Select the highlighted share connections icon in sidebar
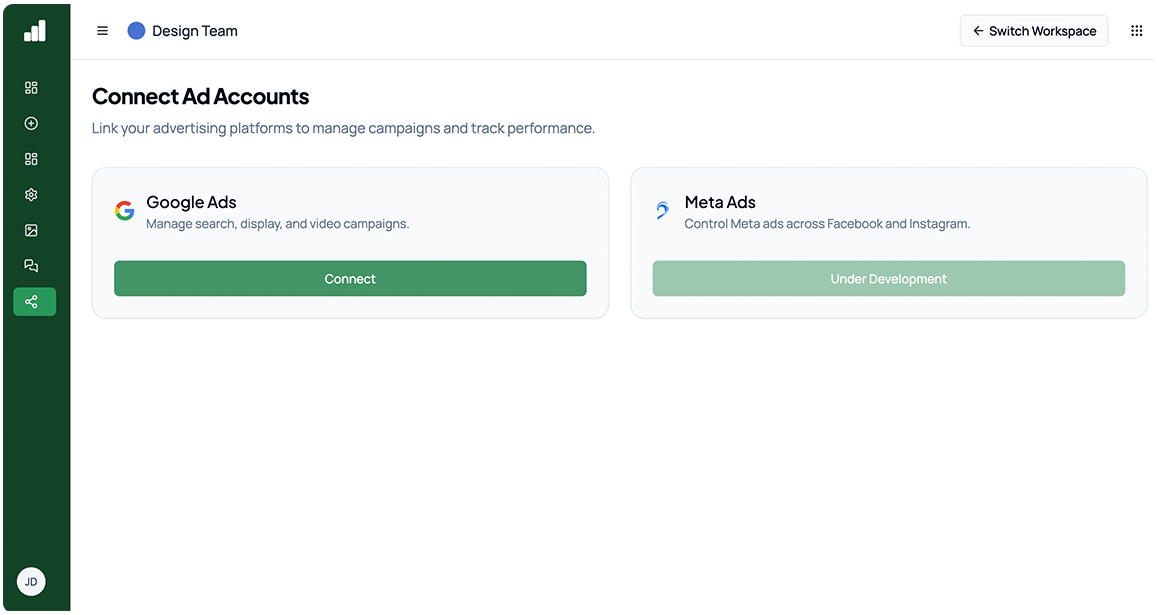This screenshot has height=615, width=1157. coord(35,301)
